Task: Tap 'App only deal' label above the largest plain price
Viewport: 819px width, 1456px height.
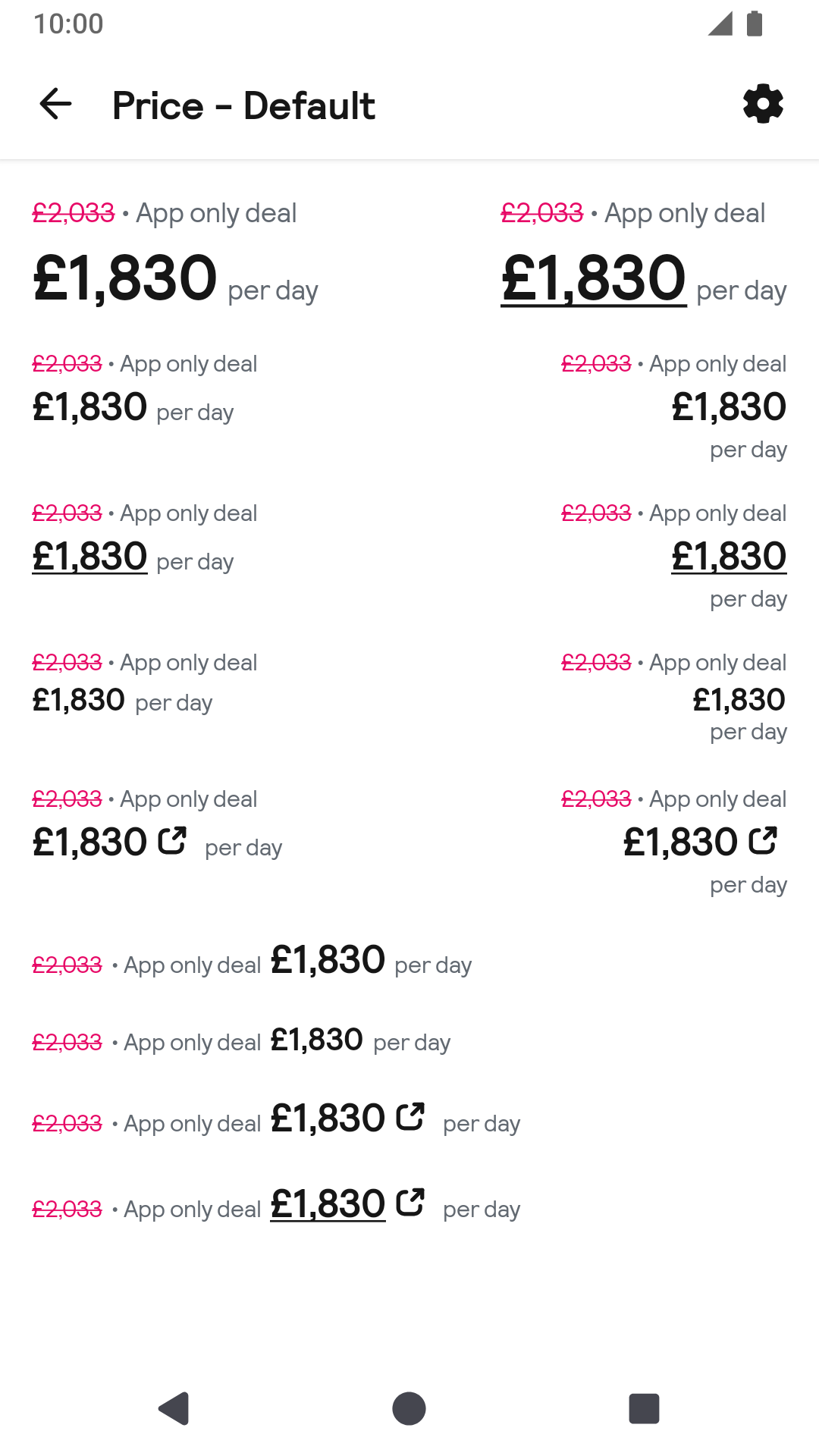Action: (216, 213)
